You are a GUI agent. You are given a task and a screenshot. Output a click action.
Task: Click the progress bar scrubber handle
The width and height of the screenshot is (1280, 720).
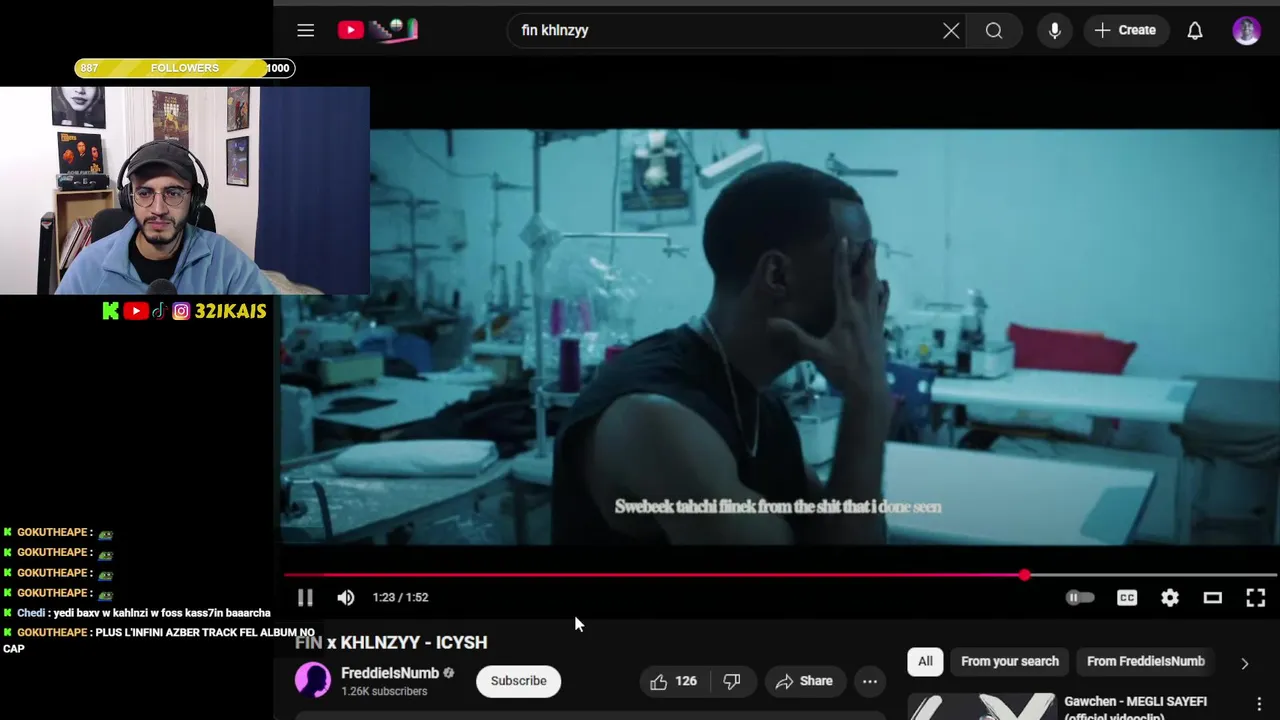pyautogui.click(x=1024, y=575)
